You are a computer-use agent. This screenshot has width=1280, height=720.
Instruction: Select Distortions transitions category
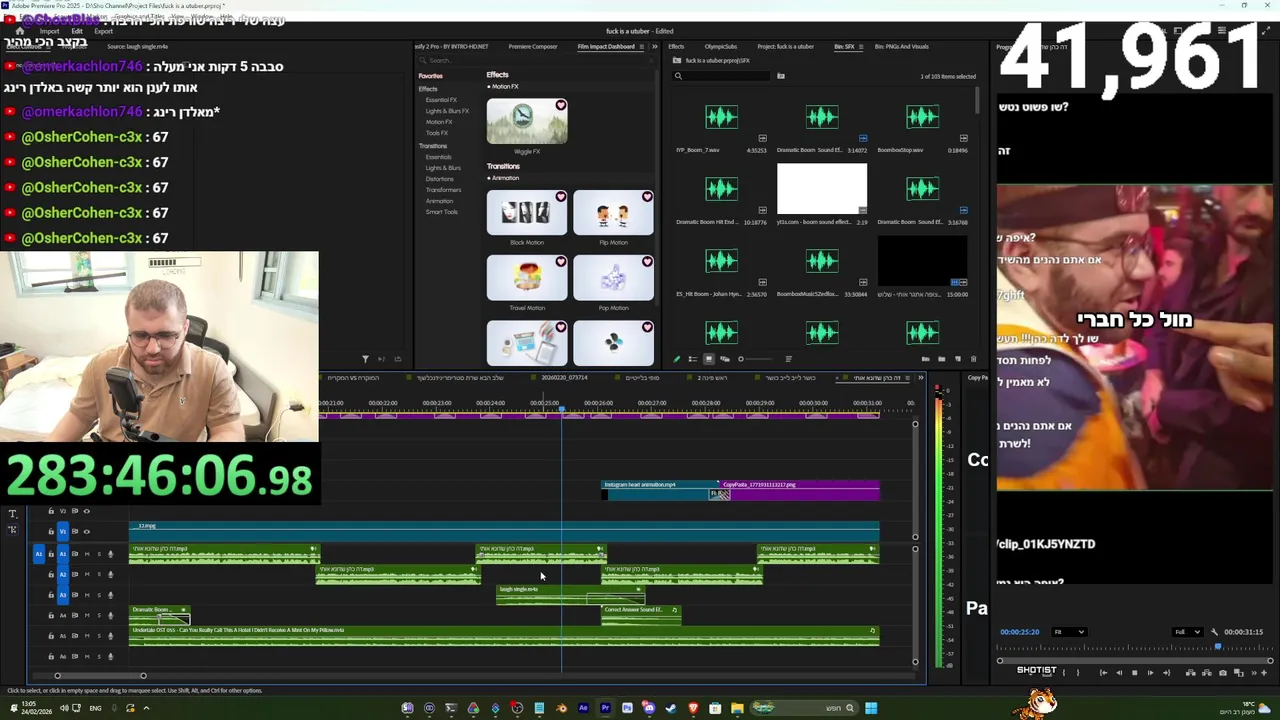[439, 179]
